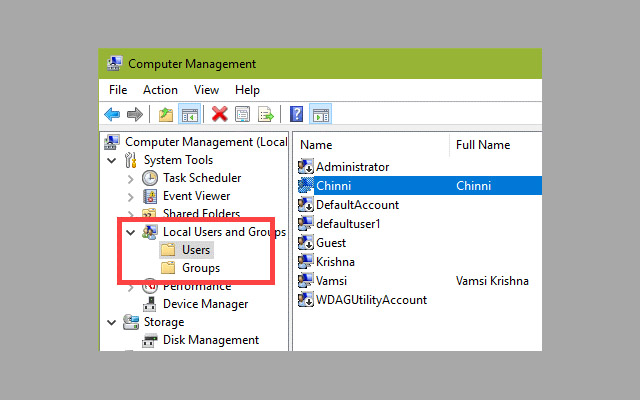The height and width of the screenshot is (400, 640).
Task: Click the Up one level folder icon
Action: pyautogui.click(x=165, y=114)
